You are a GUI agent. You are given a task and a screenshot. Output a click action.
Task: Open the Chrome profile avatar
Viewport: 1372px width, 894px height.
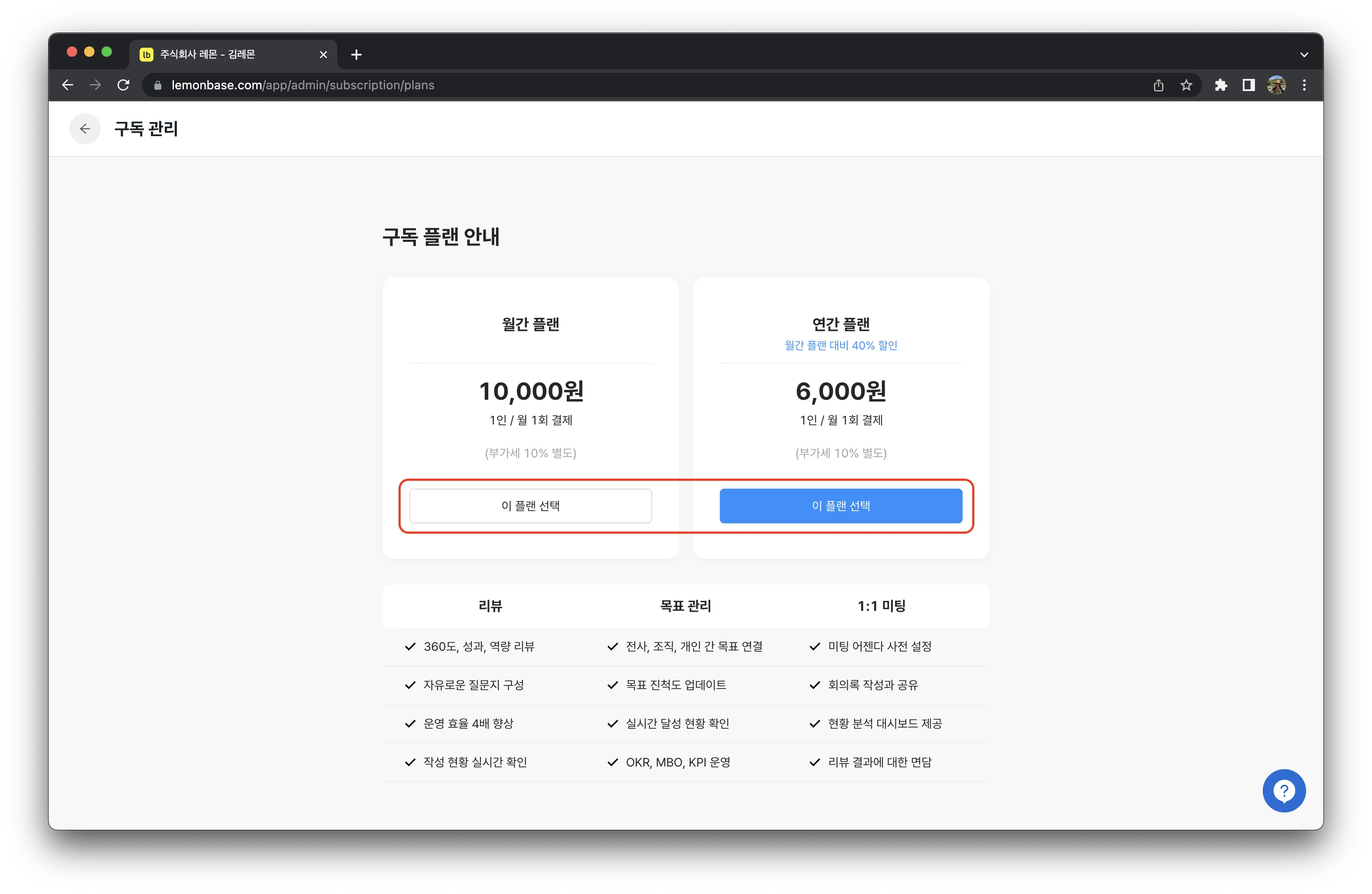(x=1276, y=85)
